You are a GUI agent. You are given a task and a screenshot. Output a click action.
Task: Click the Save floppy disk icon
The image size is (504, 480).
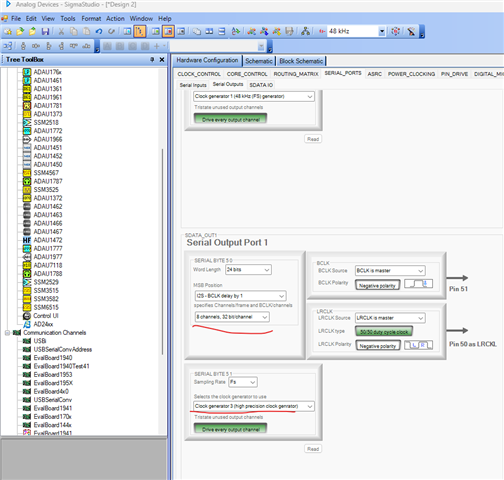tap(45, 31)
